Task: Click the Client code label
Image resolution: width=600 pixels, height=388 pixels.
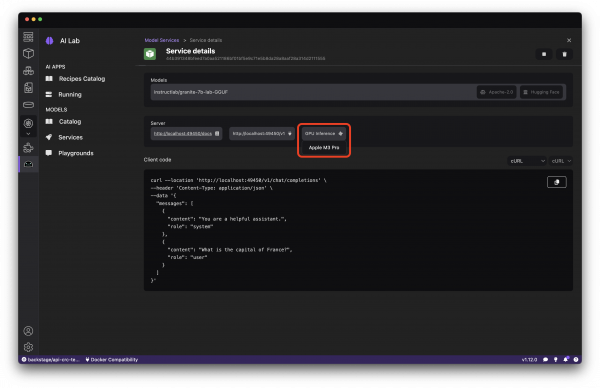Action: pos(157,160)
